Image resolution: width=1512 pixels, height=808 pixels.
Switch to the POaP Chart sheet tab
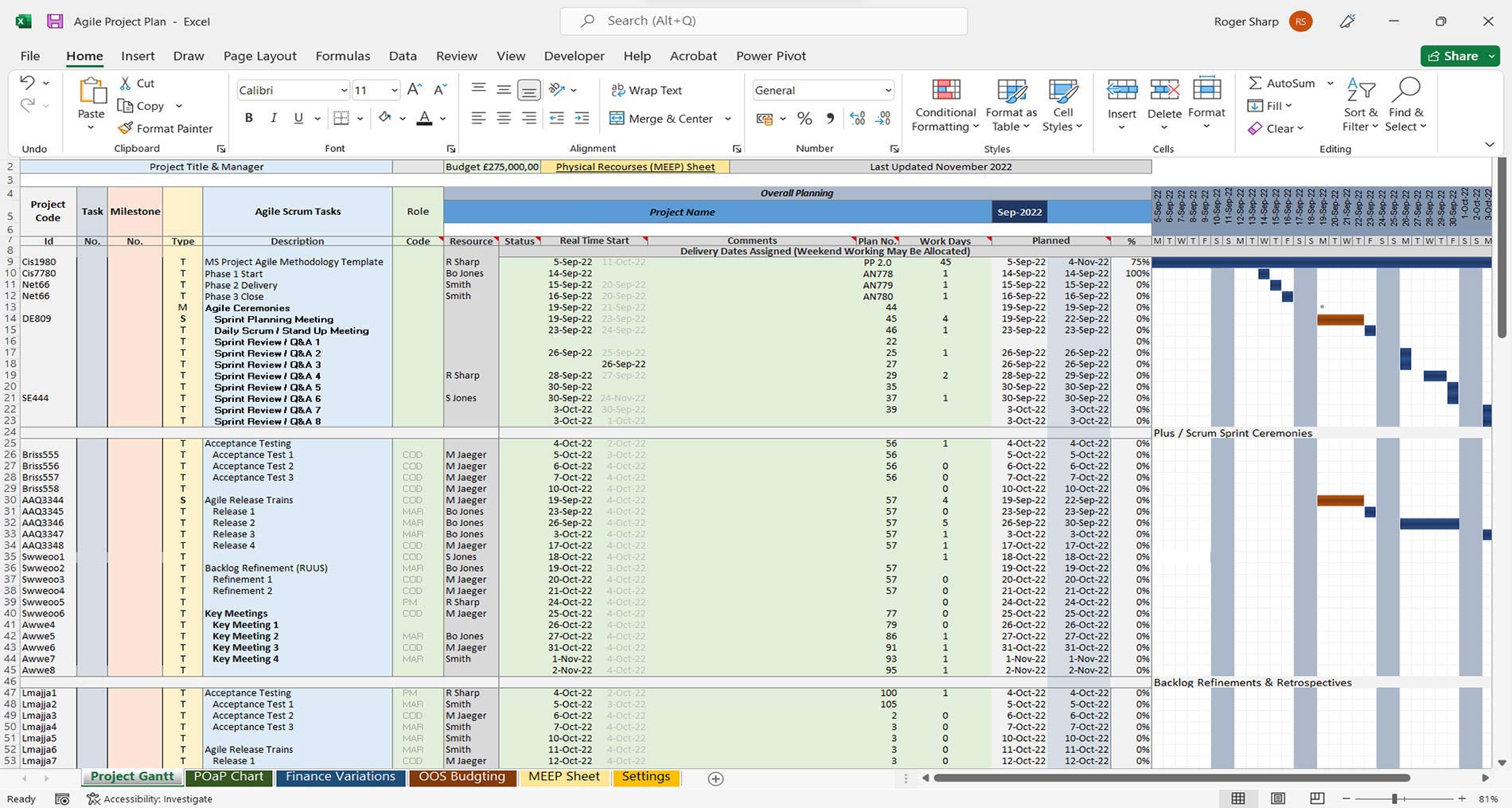click(228, 777)
